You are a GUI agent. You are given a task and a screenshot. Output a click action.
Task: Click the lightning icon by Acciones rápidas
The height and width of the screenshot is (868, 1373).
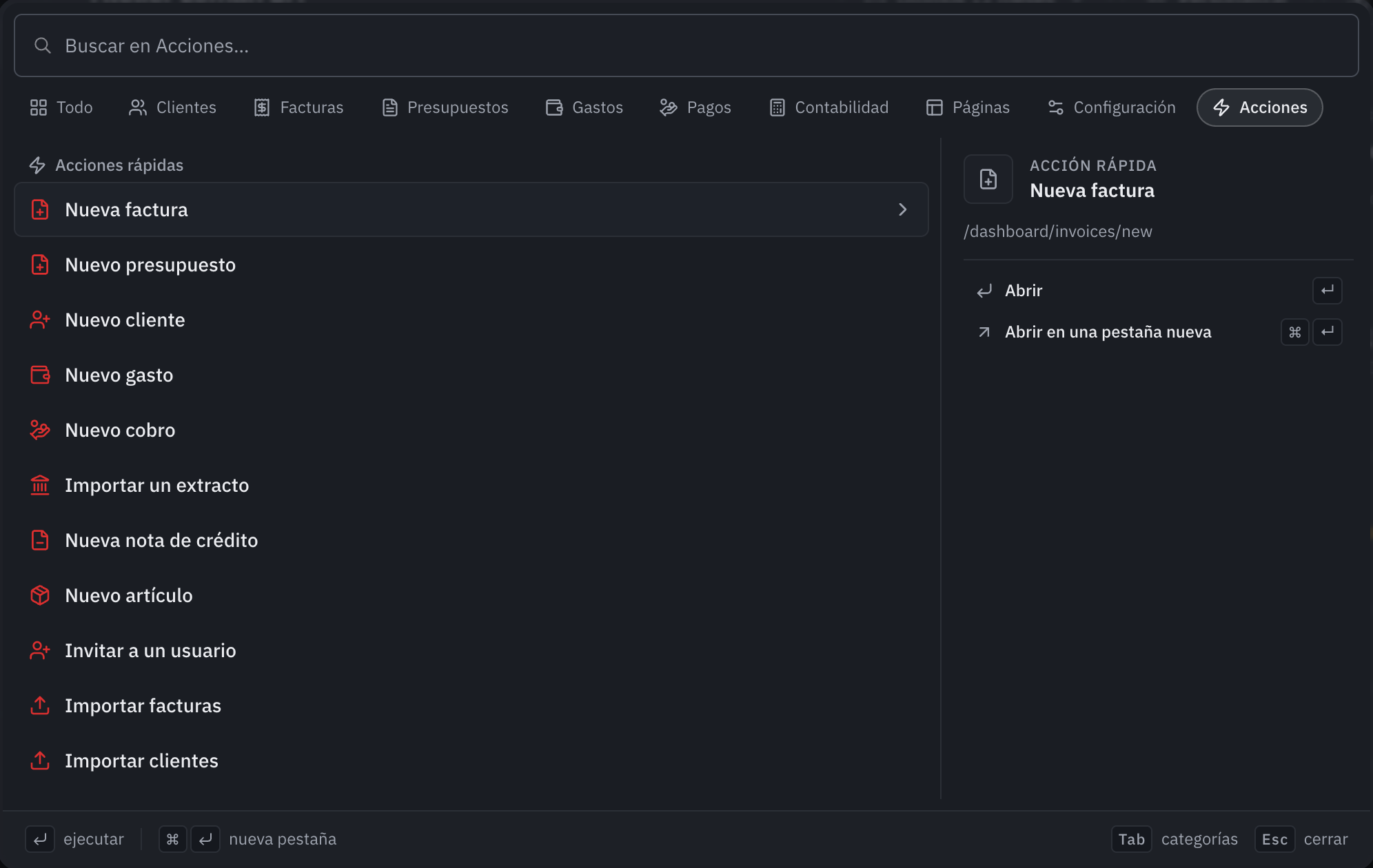[37, 165]
